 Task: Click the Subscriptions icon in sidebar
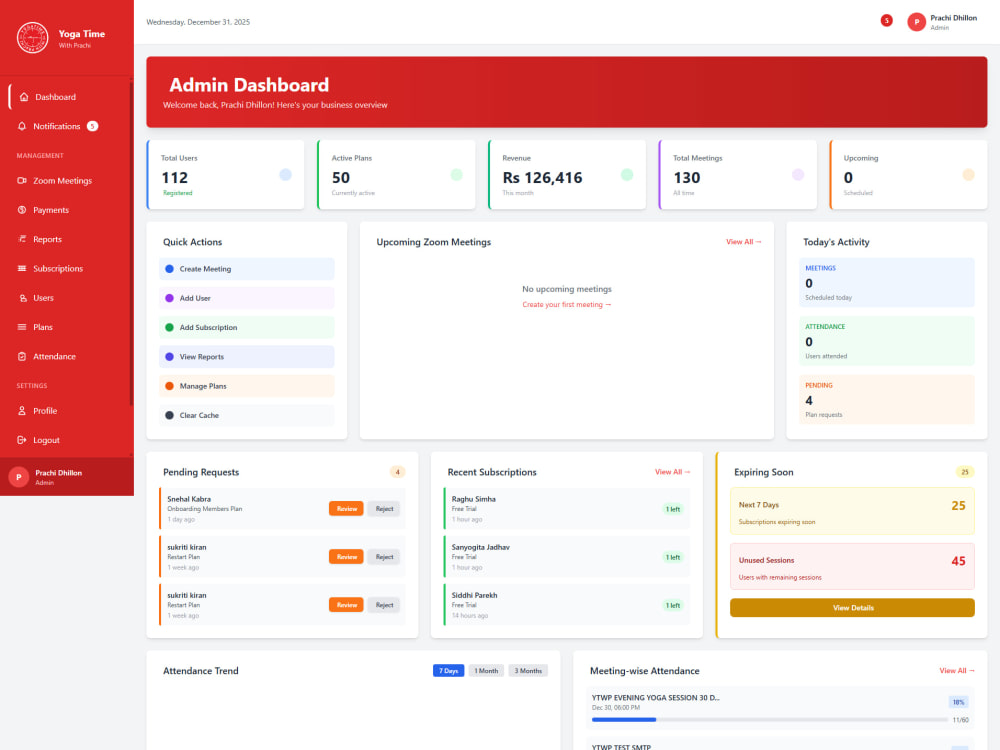point(22,268)
